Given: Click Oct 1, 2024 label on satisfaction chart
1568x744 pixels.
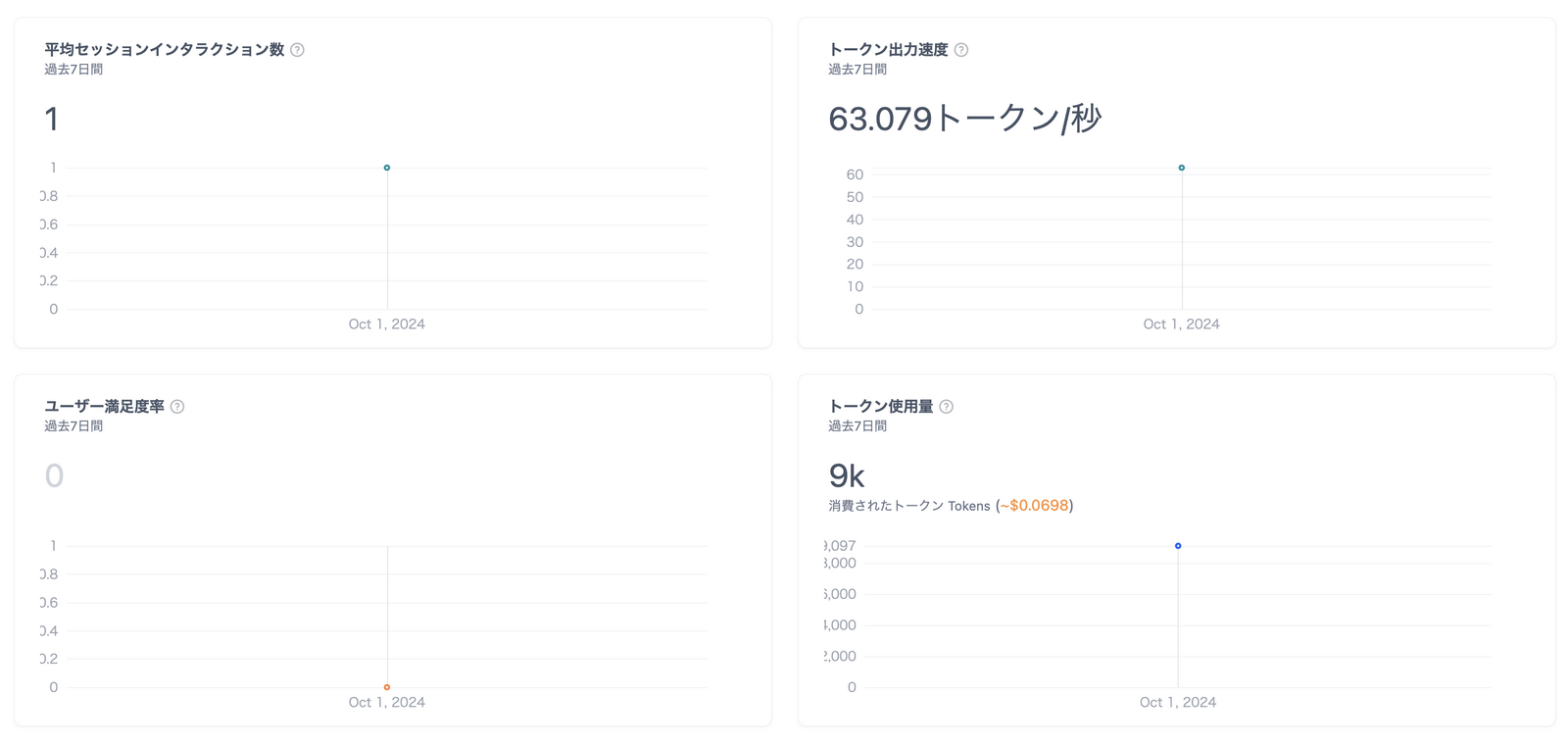Looking at the screenshot, I should coord(387,703).
